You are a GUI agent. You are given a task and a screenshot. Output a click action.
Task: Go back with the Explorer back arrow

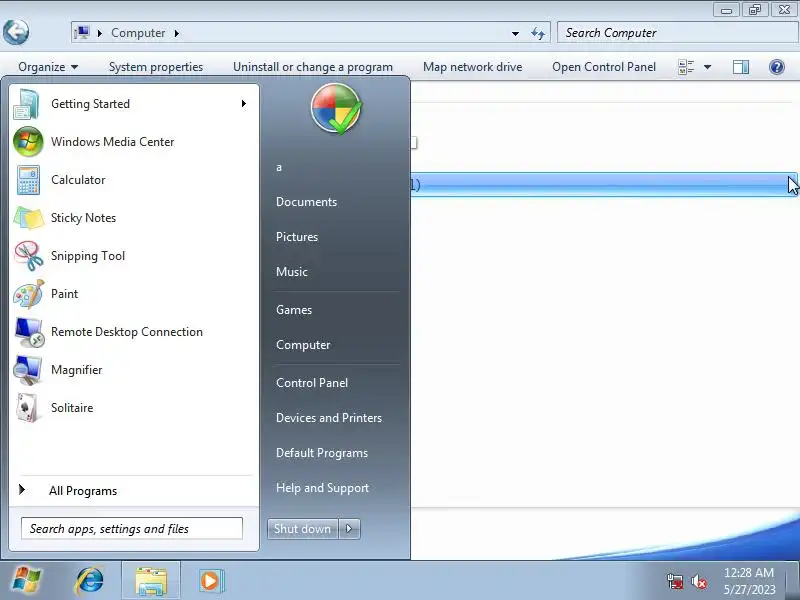[x=16, y=32]
